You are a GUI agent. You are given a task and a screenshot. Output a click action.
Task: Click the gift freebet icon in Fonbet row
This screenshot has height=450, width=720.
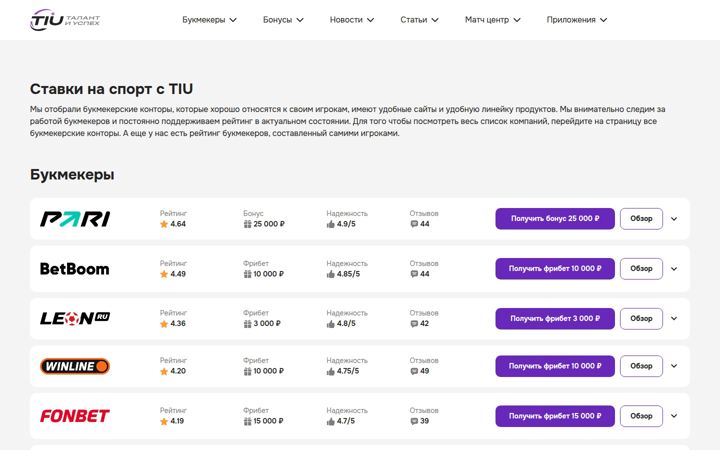pos(248,421)
